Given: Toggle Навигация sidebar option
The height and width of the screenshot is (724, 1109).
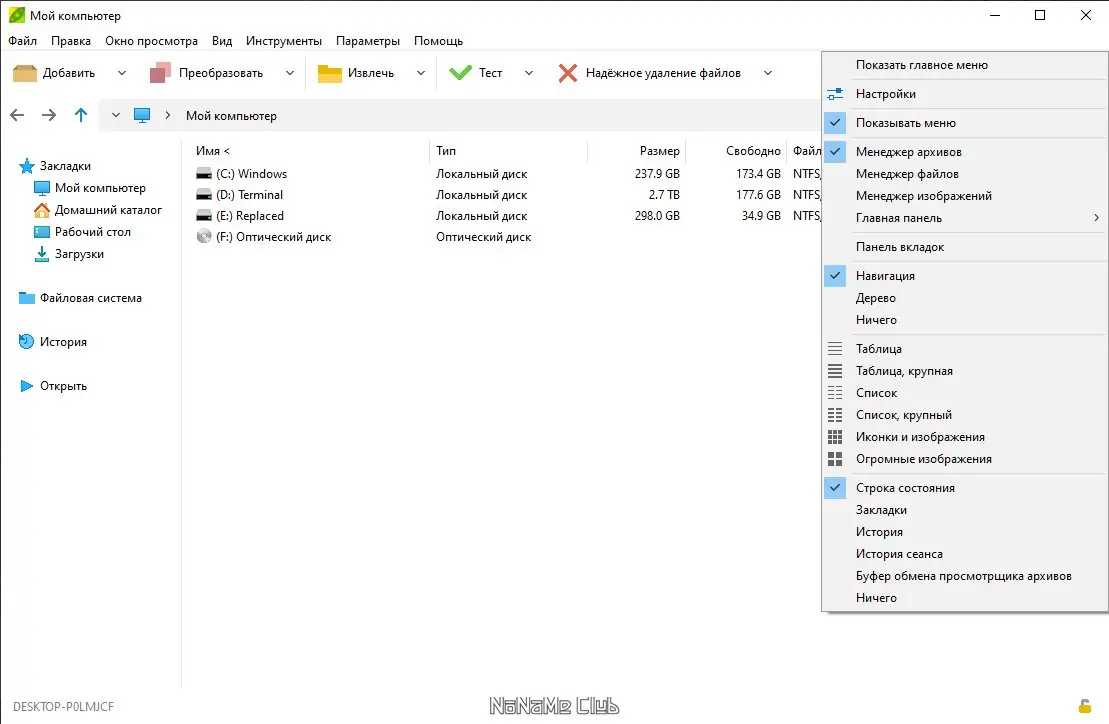Looking at the screenshot, I should pos(965,276).
